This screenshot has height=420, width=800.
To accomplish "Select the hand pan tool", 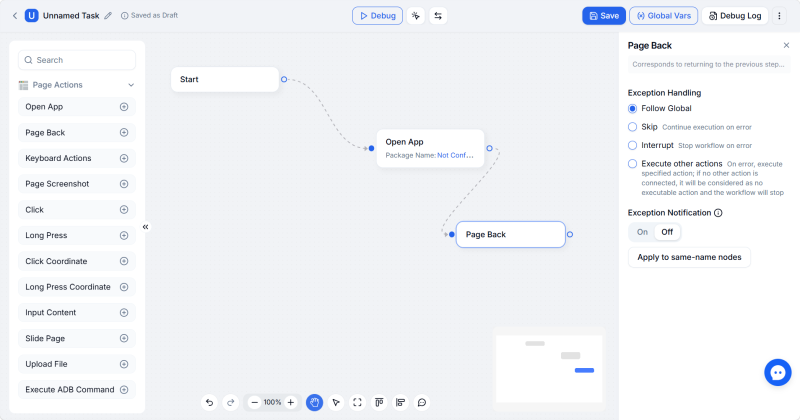I will [x=314, y=403].
